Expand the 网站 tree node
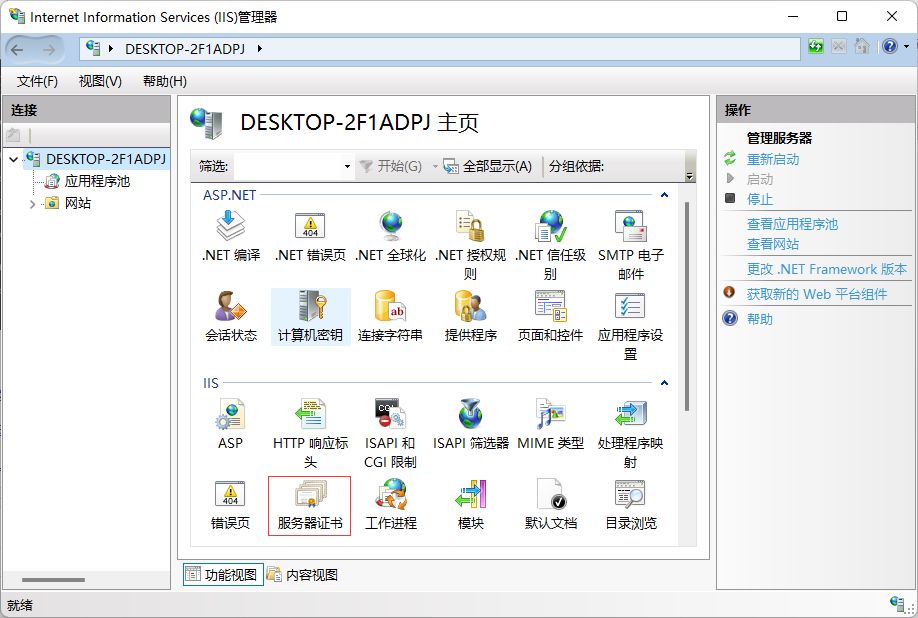The width and height of the screenshot is (918, 618). pyautogui.click(x=33, y=204)
